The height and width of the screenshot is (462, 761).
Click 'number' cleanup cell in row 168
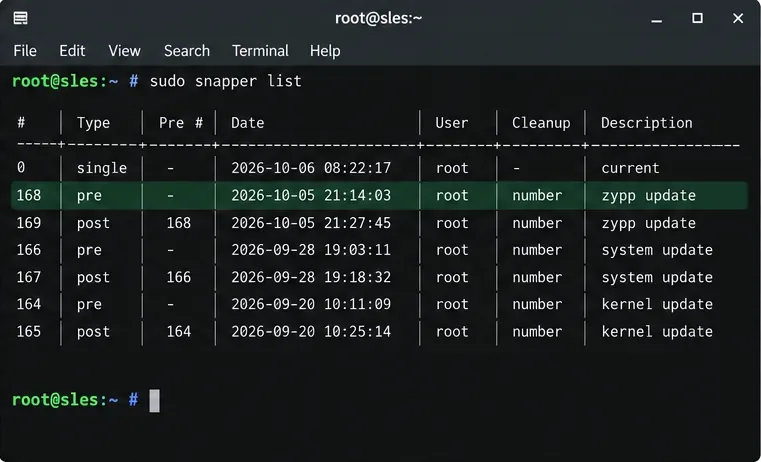537,196
